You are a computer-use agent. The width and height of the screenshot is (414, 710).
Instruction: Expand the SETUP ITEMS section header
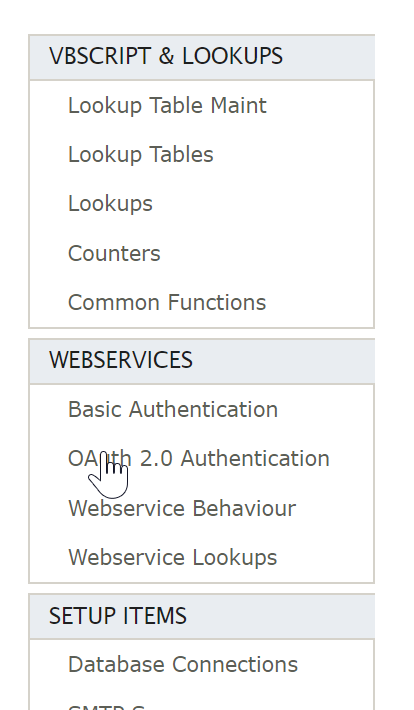[x=202, y=616]
